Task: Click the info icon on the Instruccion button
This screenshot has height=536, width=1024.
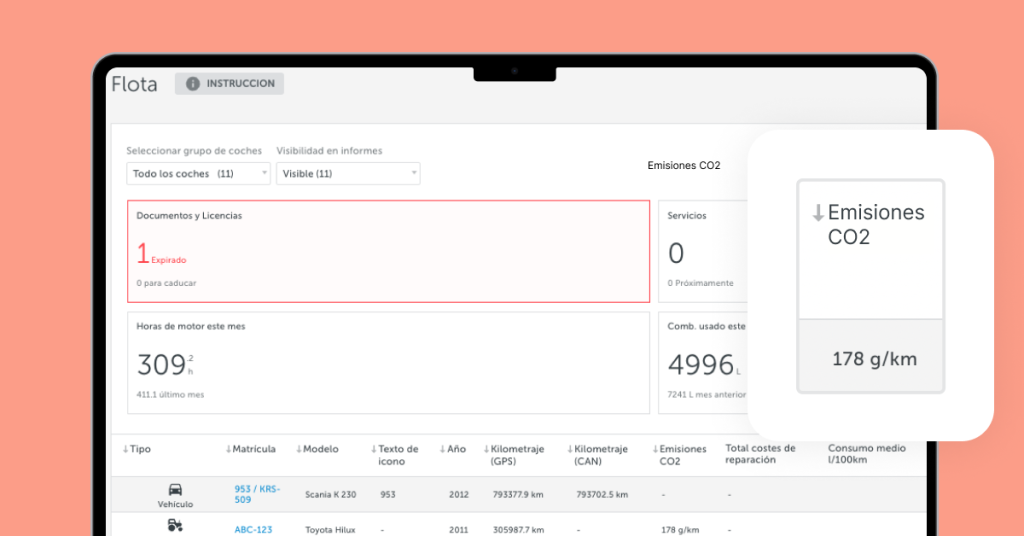Action: coord(193,84)
